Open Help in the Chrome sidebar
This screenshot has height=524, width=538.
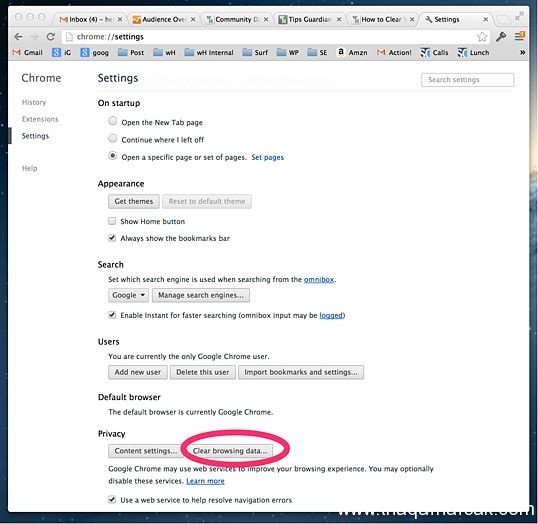[x=30, y=168]
